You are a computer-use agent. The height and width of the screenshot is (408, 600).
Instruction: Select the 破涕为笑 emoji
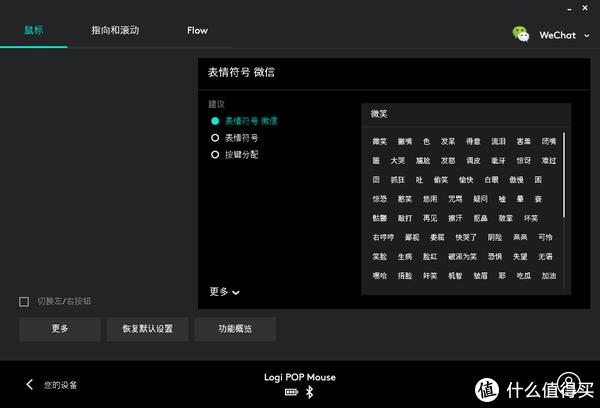[462, 256]
